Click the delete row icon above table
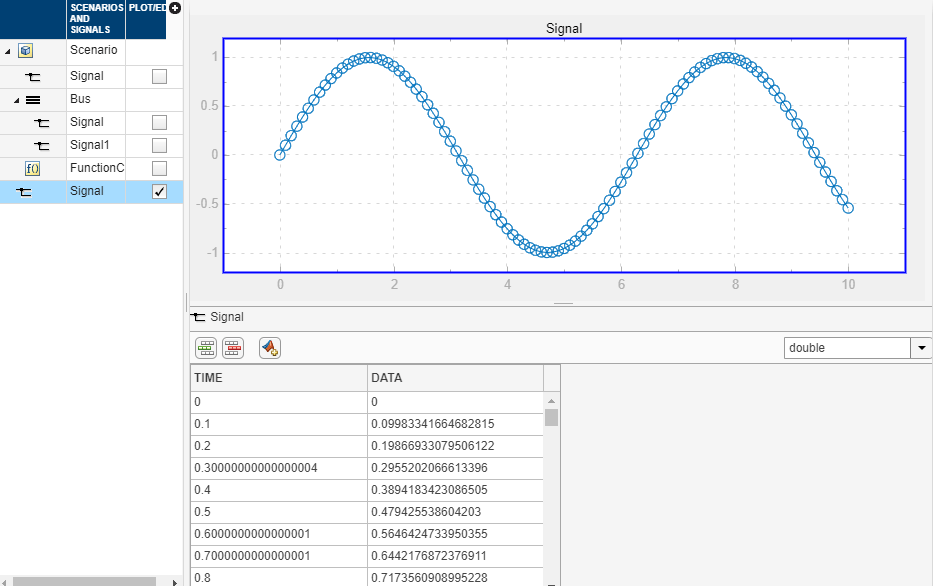The width and height of the screenshot is (933, 586). [x=233, y=348]
